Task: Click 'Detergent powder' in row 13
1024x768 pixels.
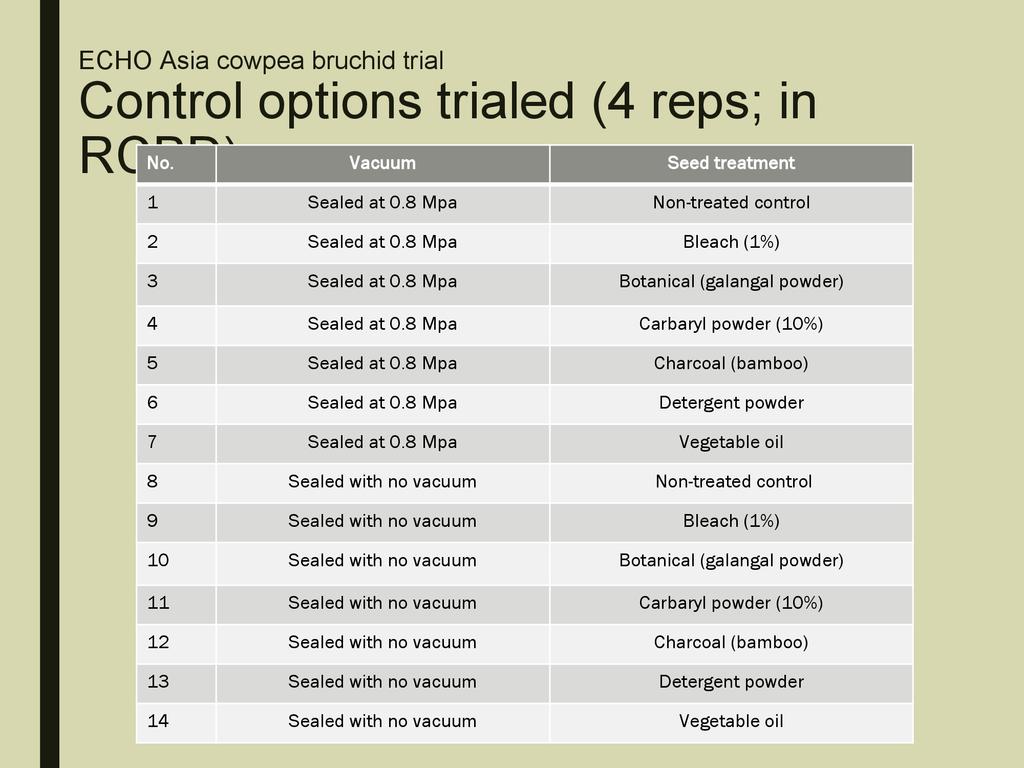Action: coord(731,682)
